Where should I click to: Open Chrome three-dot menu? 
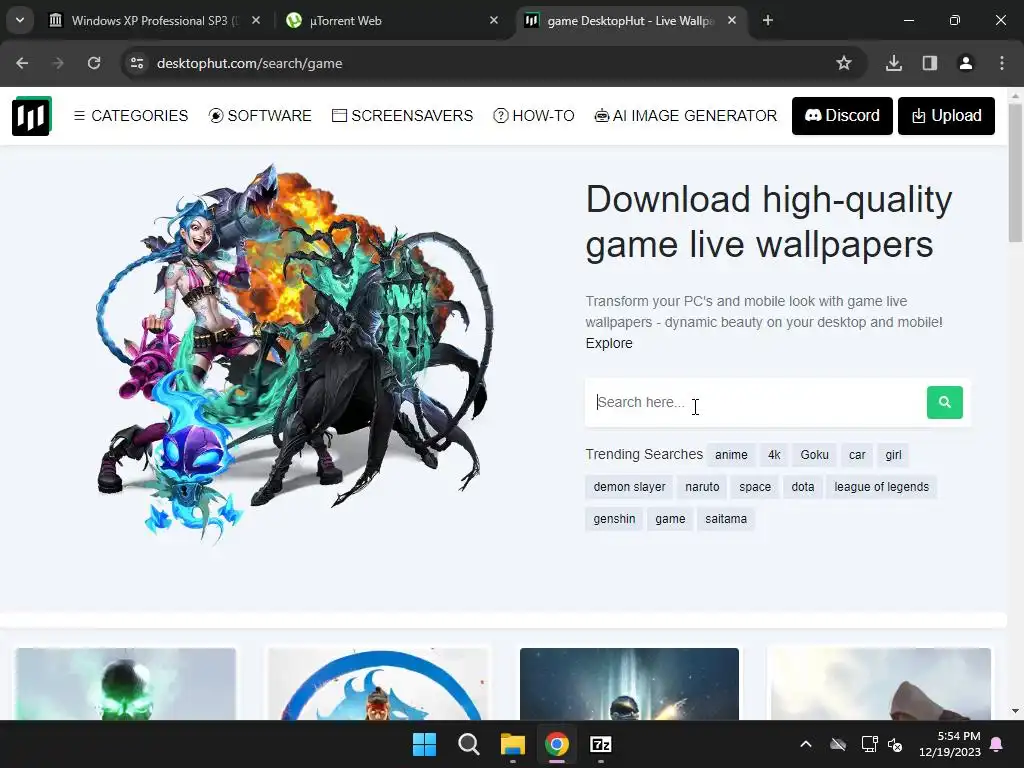(1002, 63)
